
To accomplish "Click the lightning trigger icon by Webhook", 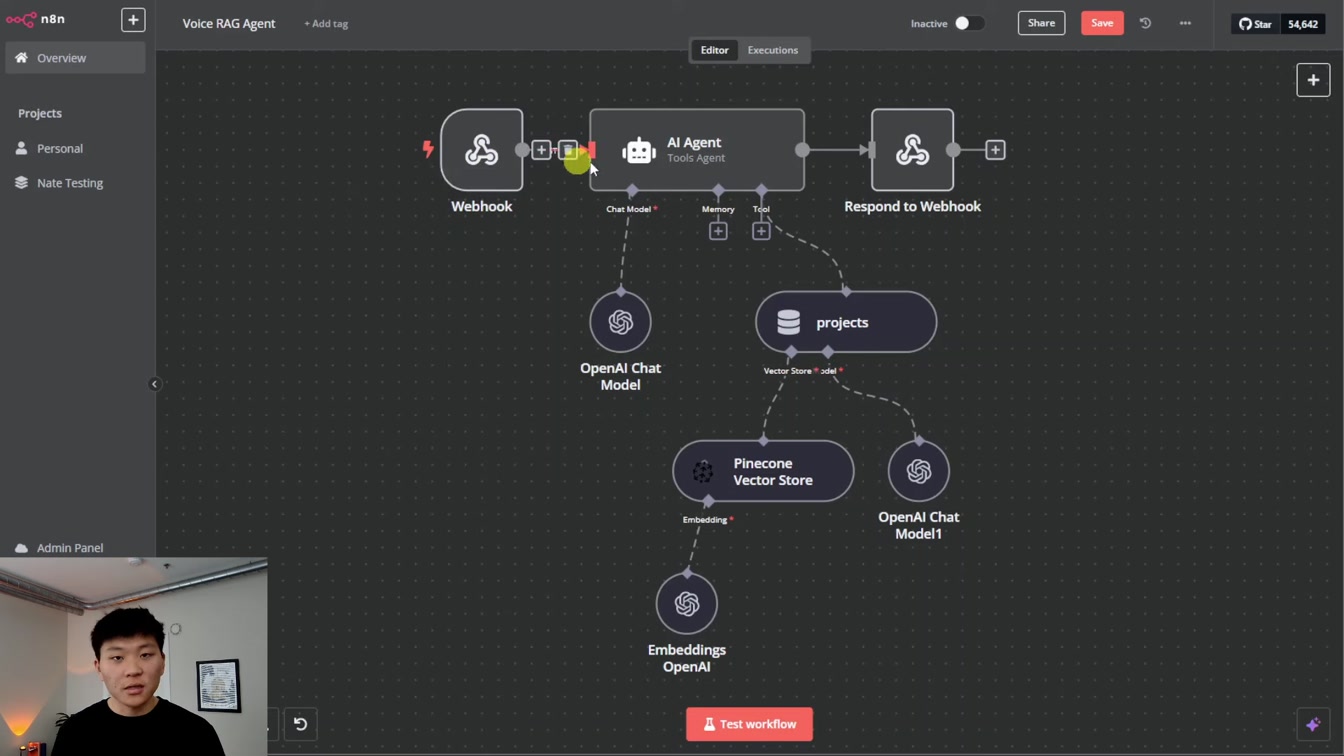I will click(428, 150).
